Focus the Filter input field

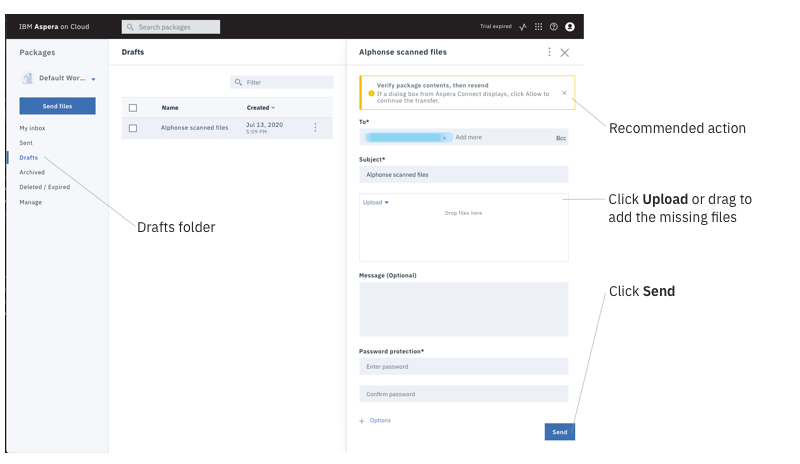tap(282, 82)
